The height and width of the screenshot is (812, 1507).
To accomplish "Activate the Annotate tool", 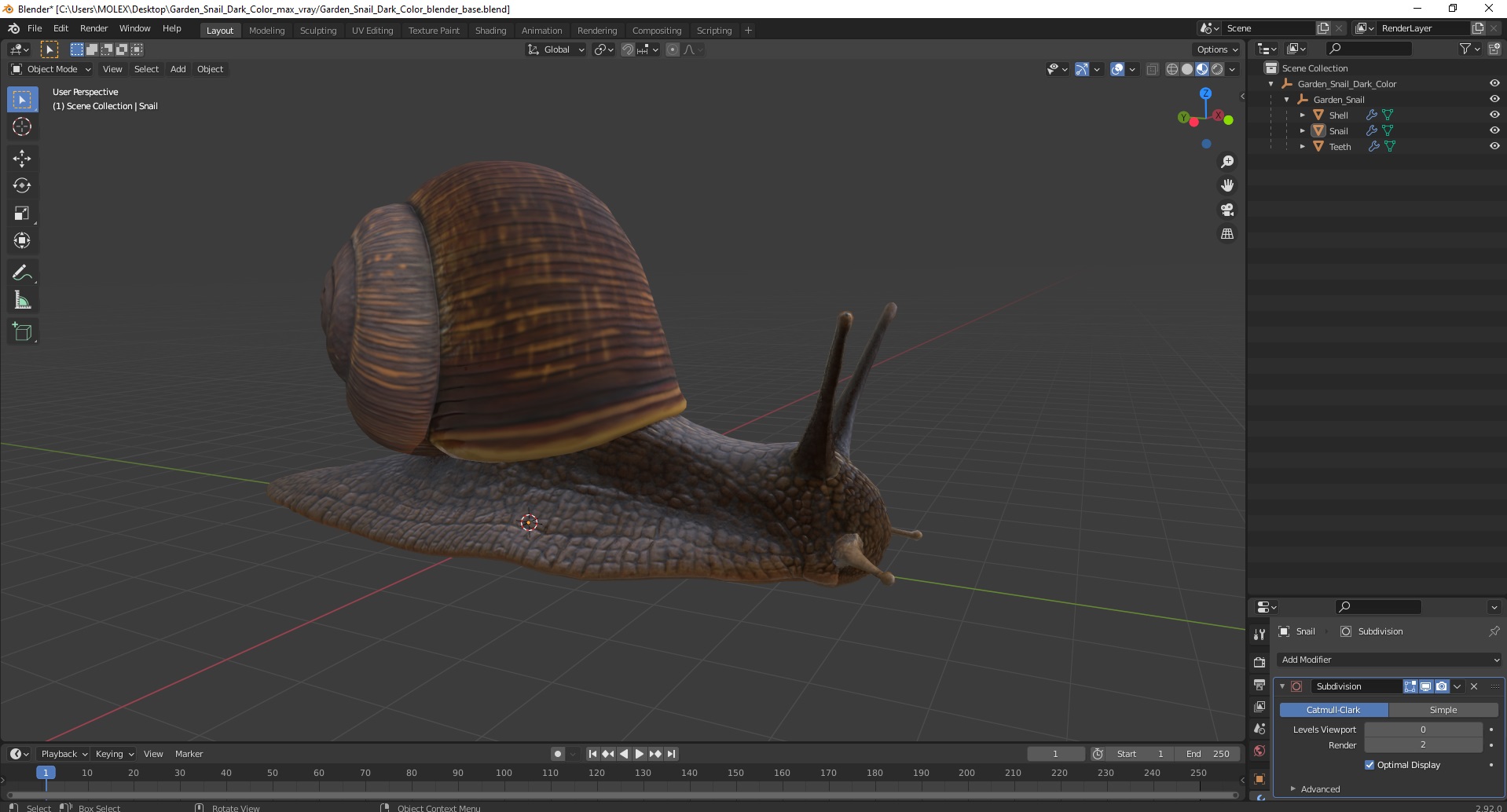I will 22,273.
